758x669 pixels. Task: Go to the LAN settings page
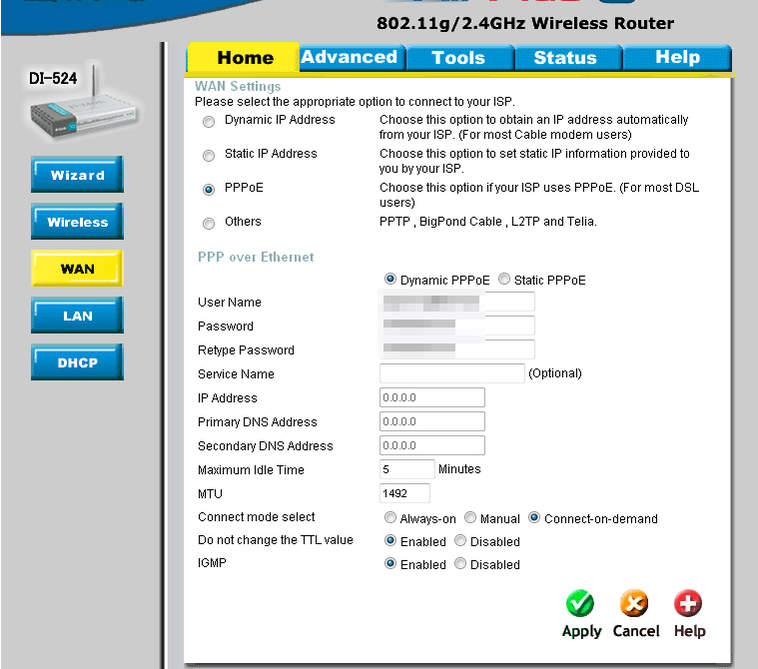77,316
